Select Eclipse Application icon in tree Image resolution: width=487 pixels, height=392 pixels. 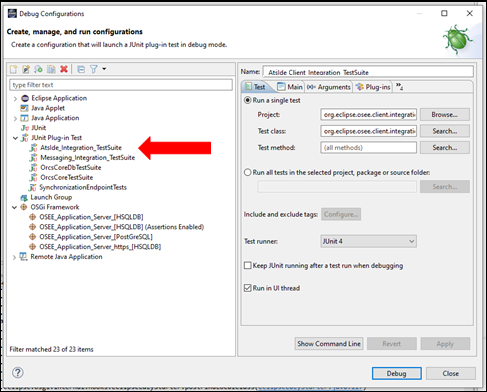tap(25, 98)
